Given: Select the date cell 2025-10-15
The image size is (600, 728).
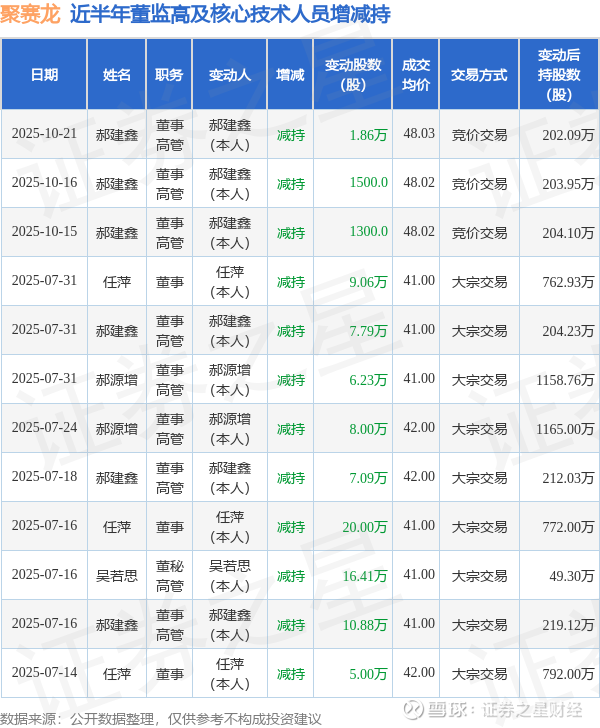Looking at the screenshot, I should [44, 232].
